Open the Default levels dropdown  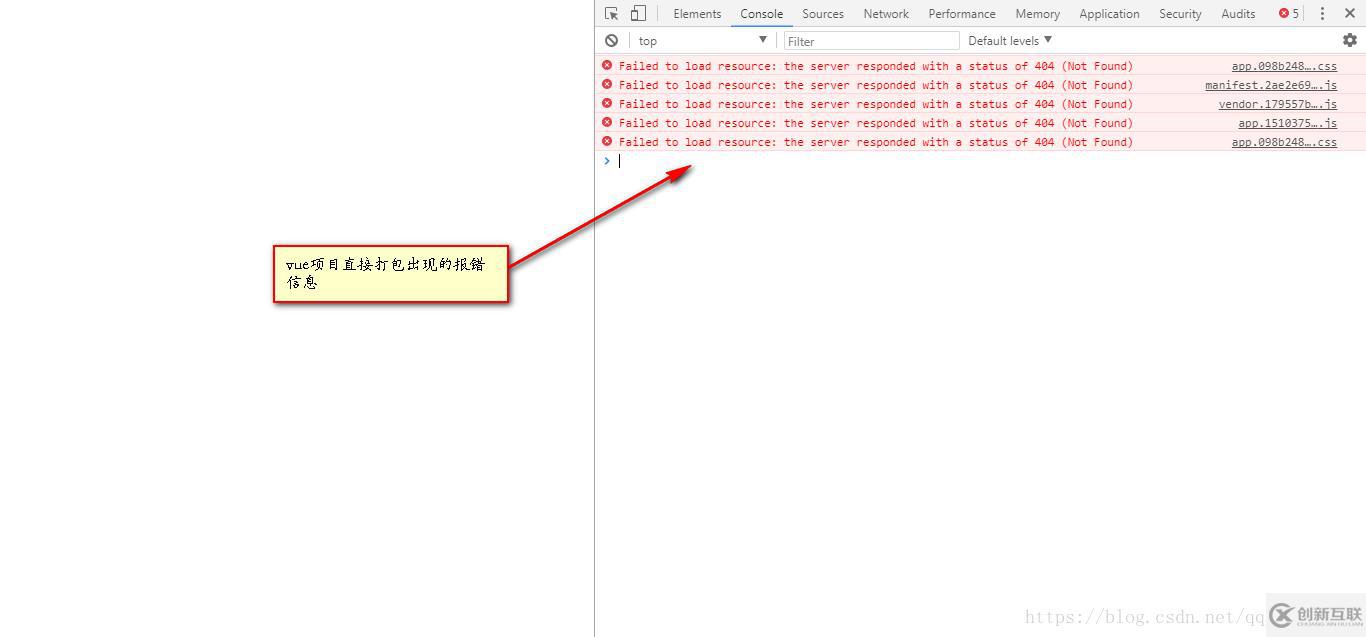(1010, 40)
